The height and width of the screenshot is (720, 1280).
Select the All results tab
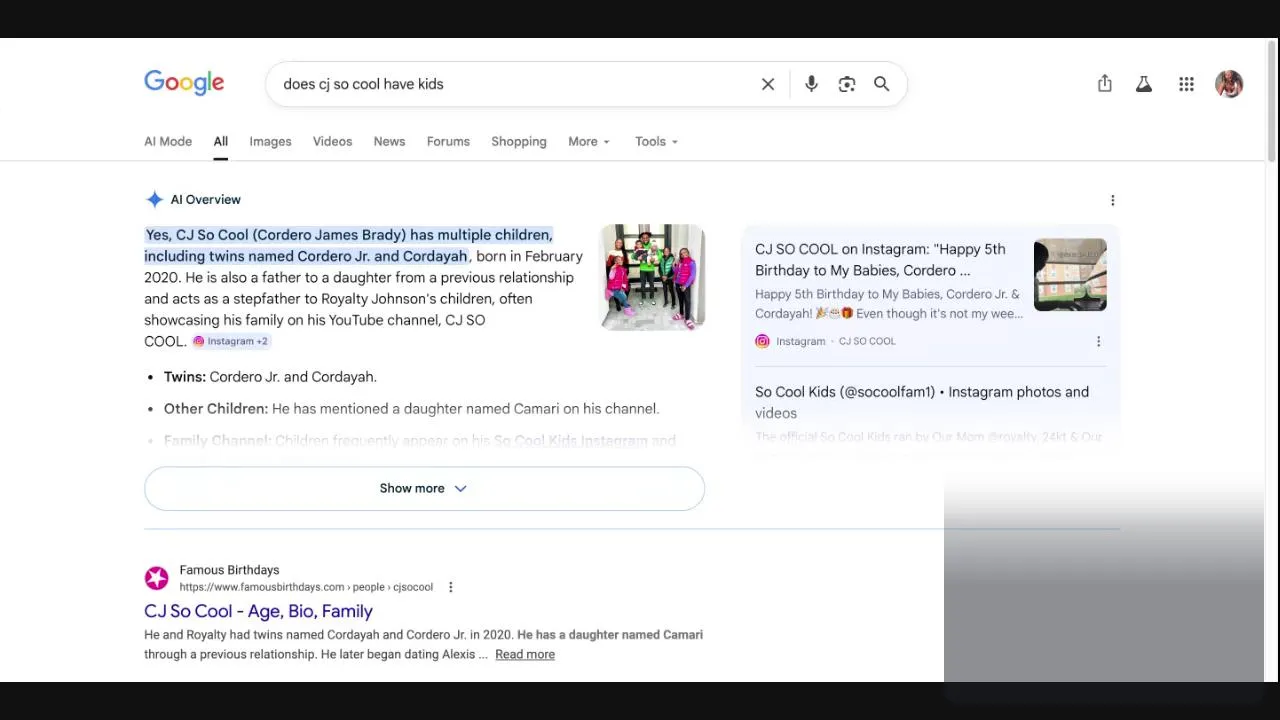(220, 141)
